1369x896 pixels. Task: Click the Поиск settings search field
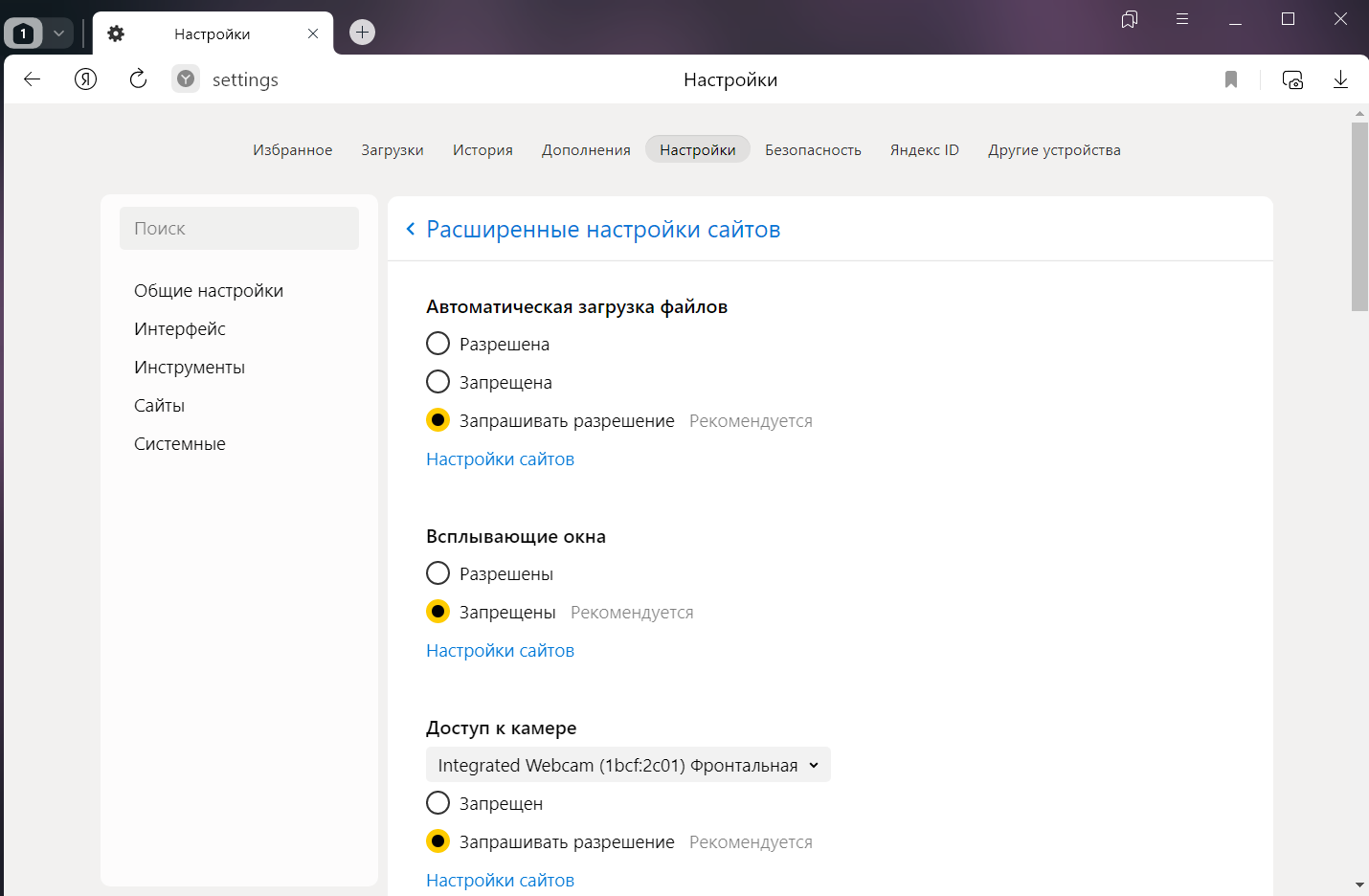pyautogui.click(x=239, y=229)
